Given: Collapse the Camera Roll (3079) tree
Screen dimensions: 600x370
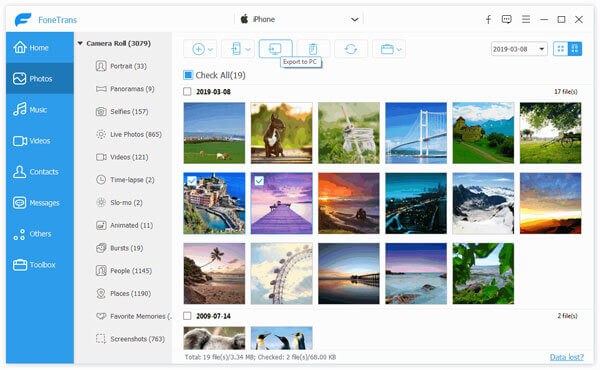Looking at the screenshot, I should [80, 43].
